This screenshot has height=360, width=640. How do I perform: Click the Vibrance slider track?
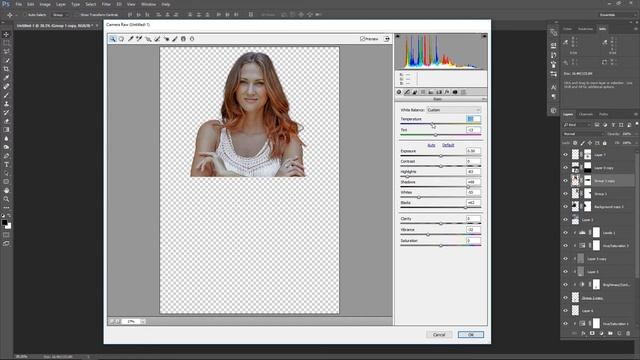(x=440, y=234)
